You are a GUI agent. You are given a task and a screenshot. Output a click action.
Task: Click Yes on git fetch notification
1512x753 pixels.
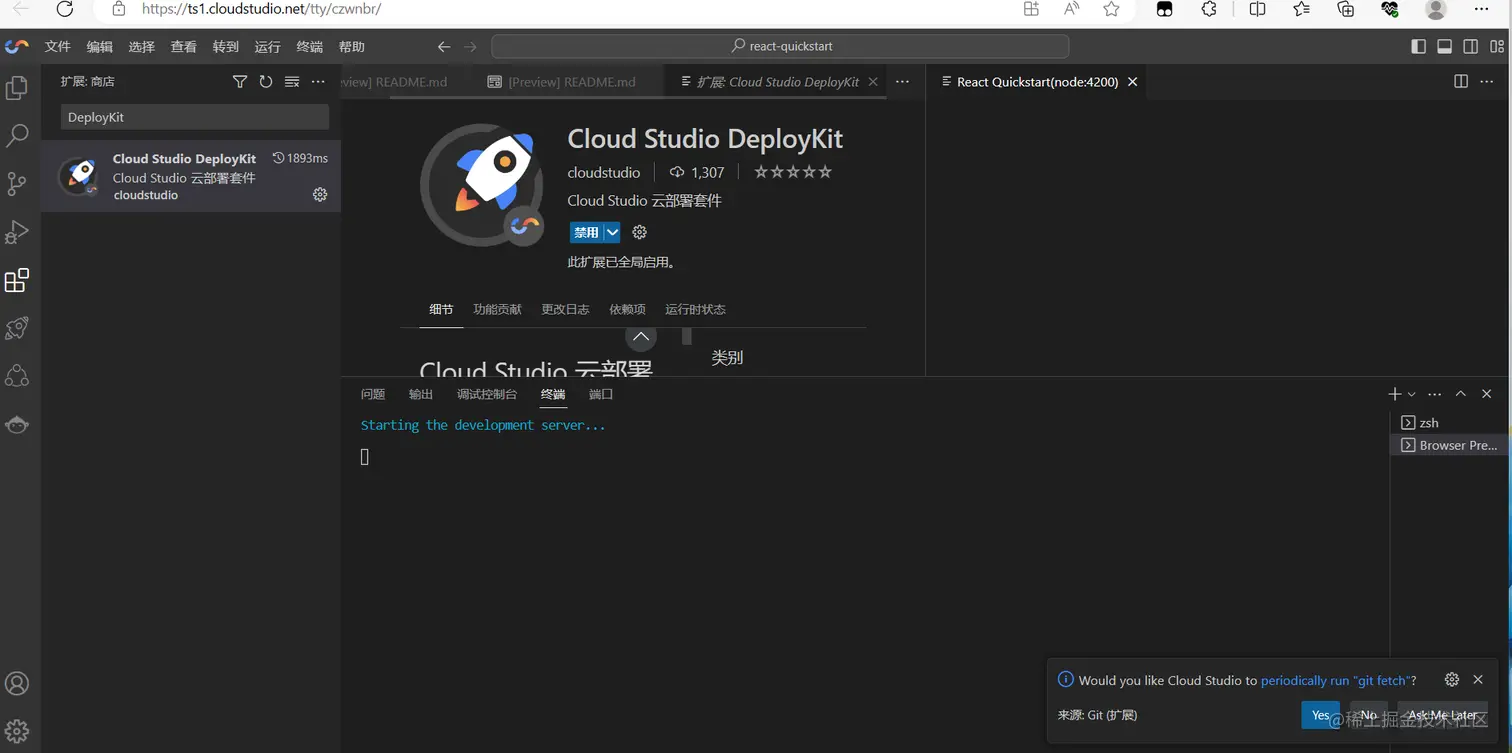point(1320,715)
